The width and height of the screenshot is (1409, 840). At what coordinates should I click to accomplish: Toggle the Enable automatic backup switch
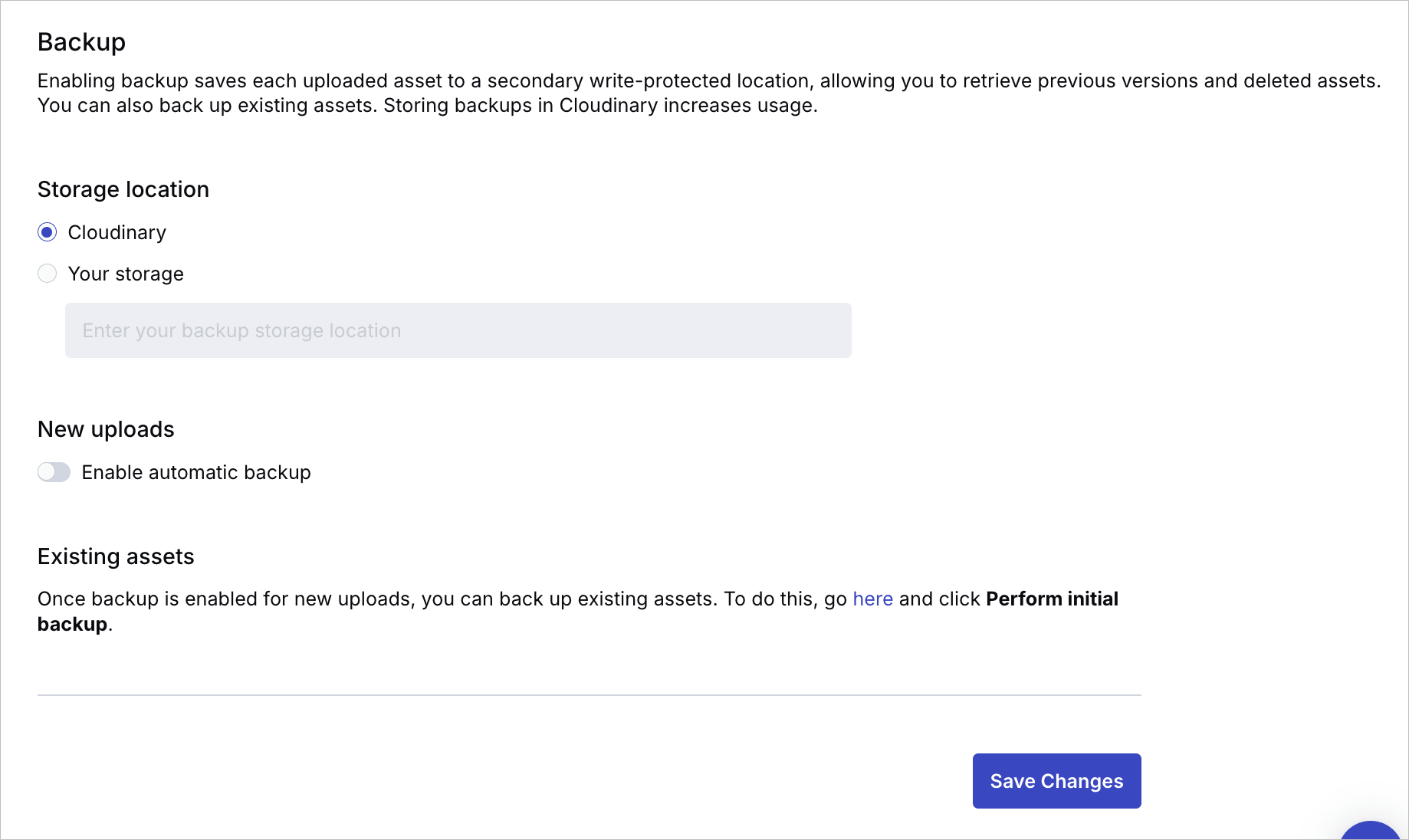click(54, 472)
